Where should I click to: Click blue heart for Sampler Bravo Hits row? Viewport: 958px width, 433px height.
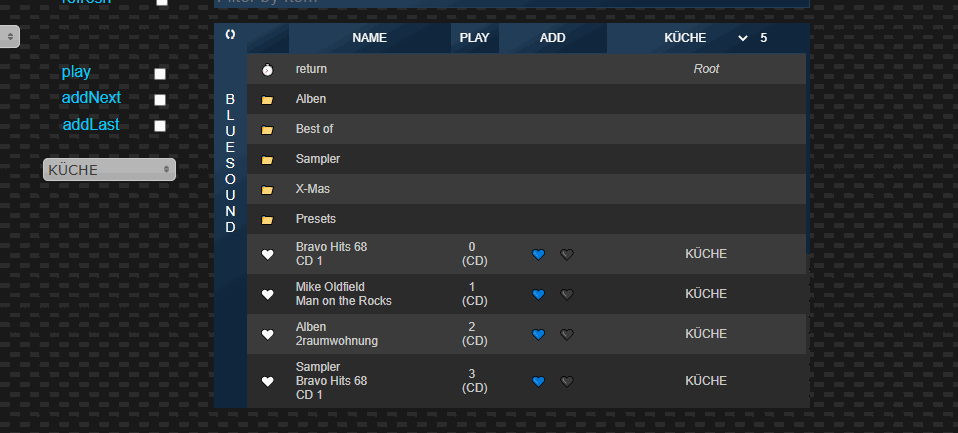538,382
